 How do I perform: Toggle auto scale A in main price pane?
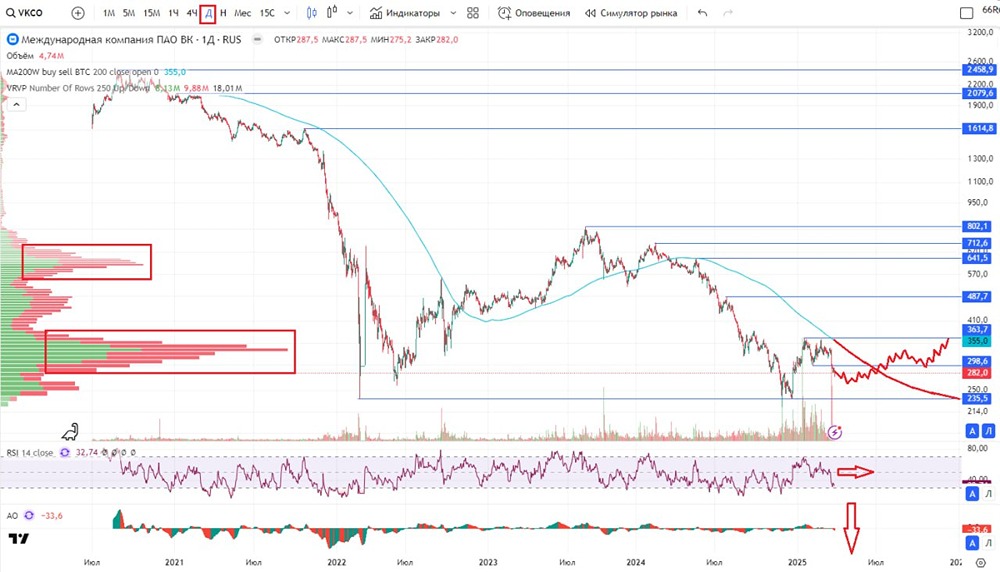(972, 431)
